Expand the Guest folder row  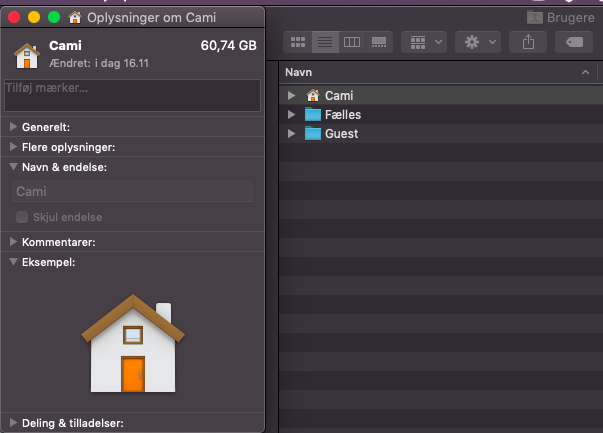(x=292, y=133)
